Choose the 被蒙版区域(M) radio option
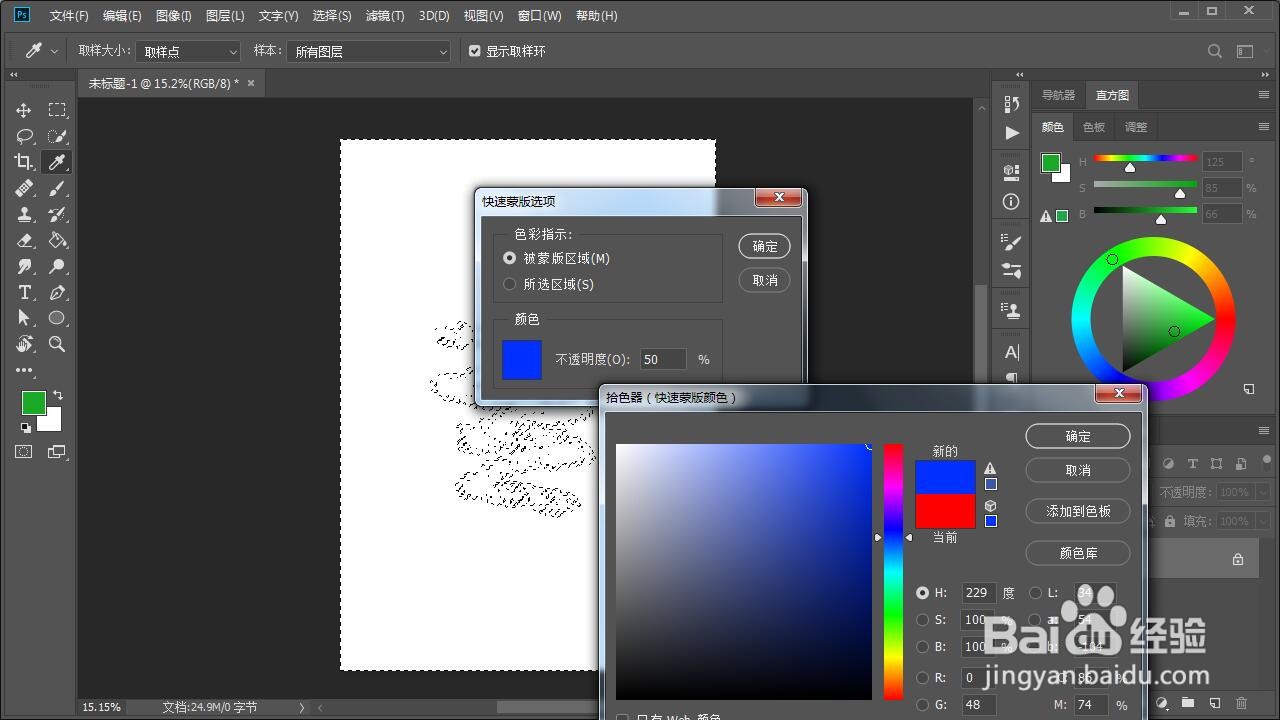The width and height of the screenshot is (1280, 720). tap(510, 258)
